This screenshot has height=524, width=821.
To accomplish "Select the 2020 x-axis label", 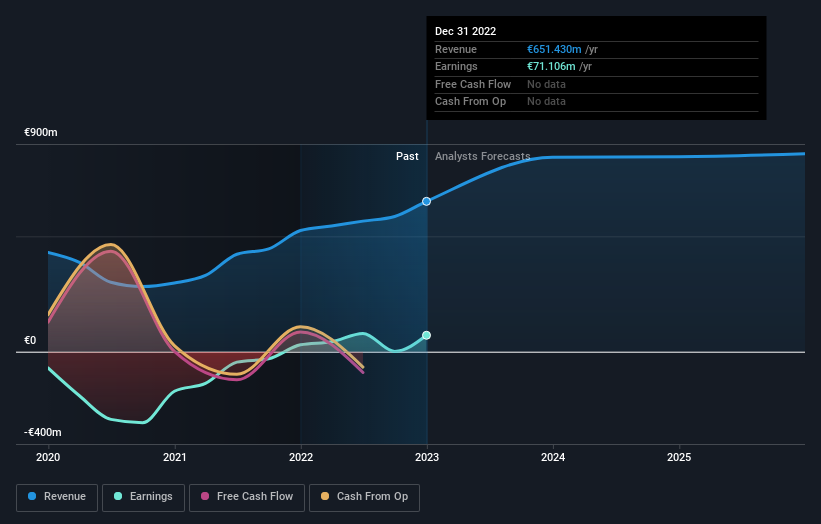I will click(48, 457).
